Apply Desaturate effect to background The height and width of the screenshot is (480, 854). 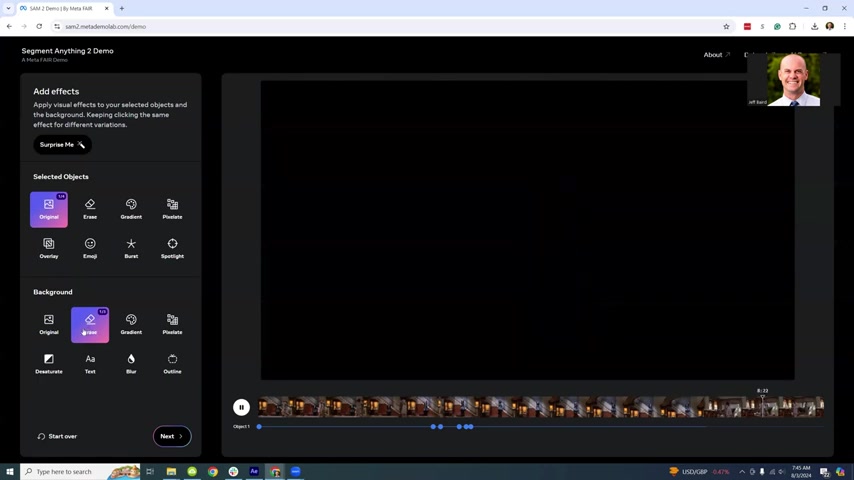[49, 363]
